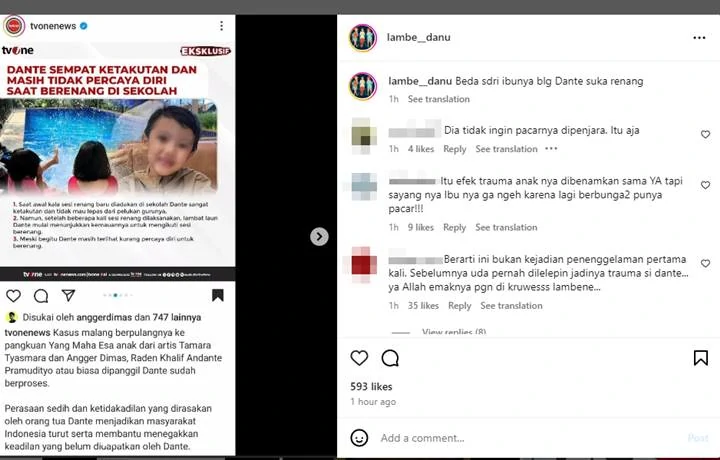Open the tvonenews profile avatar
720x460 pixels.
[x=14, y=26]
